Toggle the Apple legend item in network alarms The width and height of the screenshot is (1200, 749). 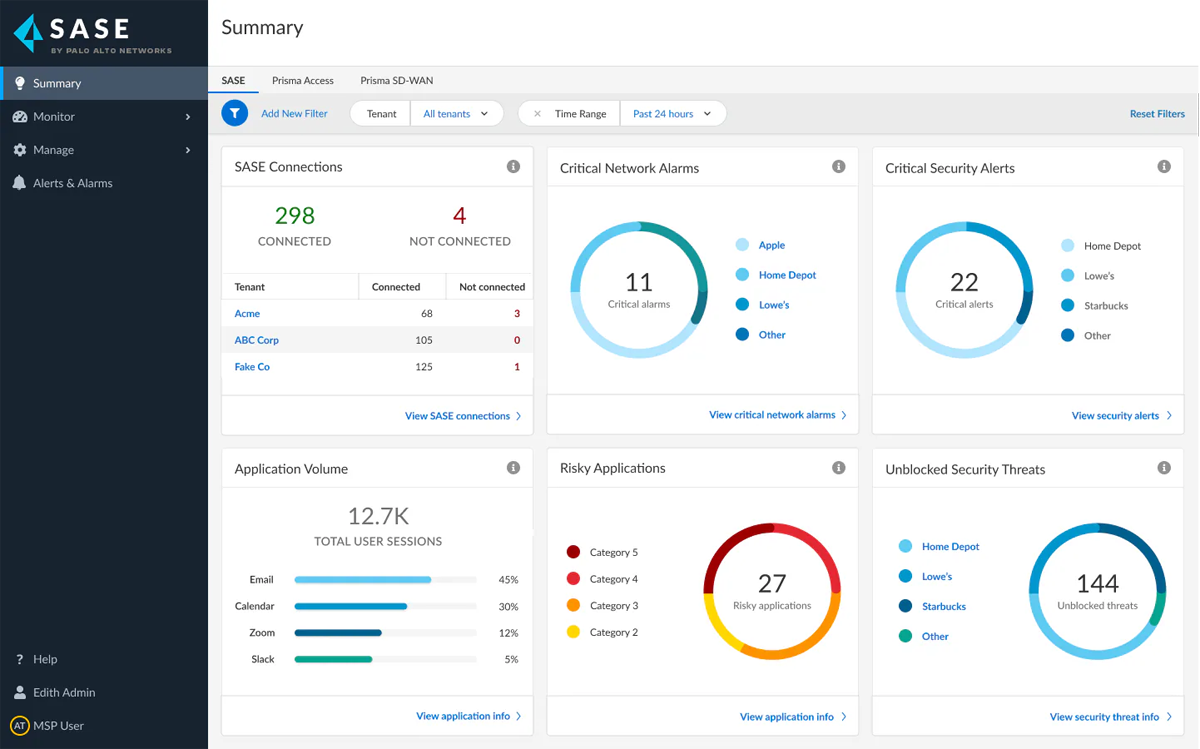[772, 245]
